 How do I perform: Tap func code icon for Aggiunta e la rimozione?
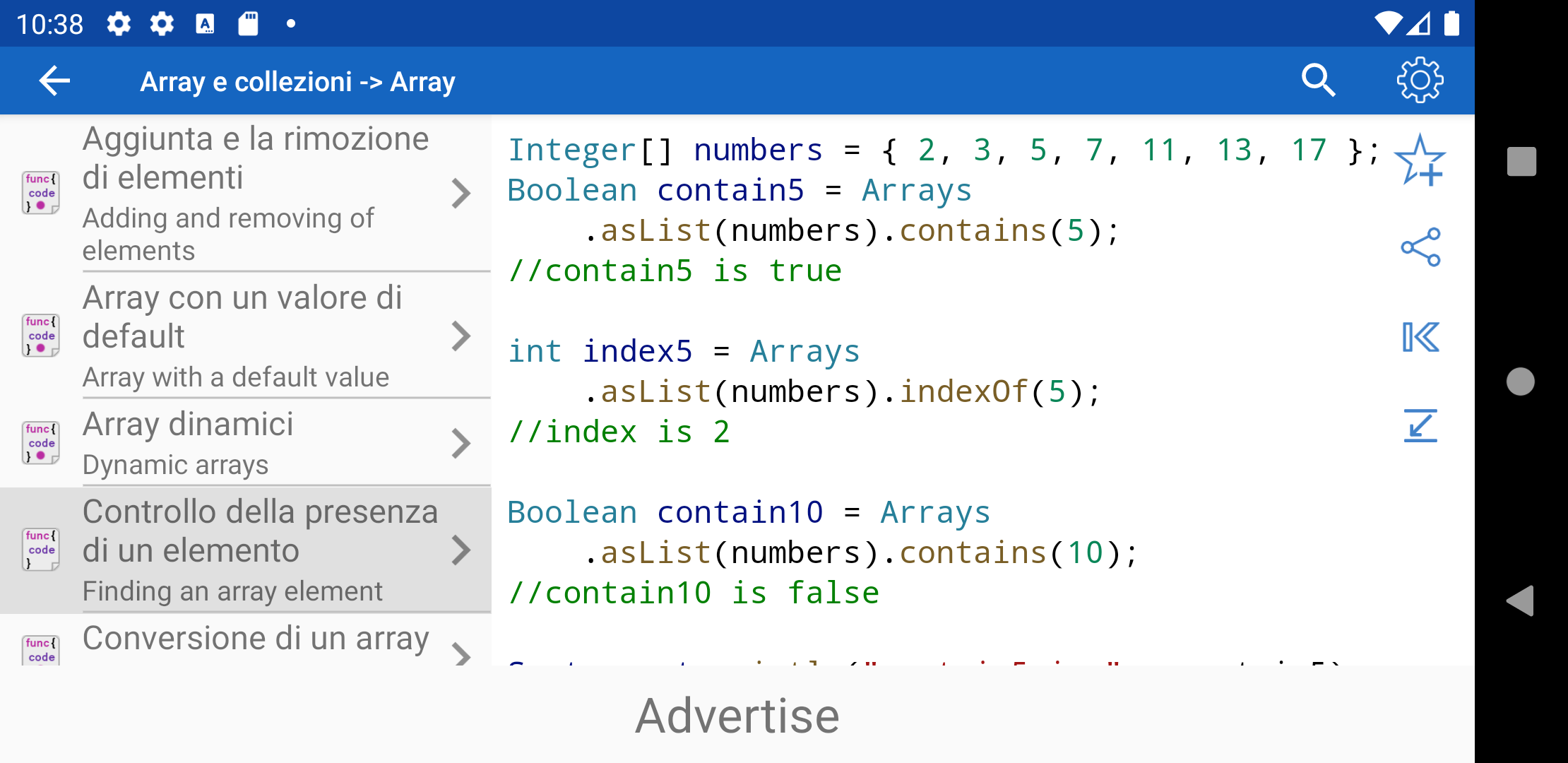coord(40,192)
